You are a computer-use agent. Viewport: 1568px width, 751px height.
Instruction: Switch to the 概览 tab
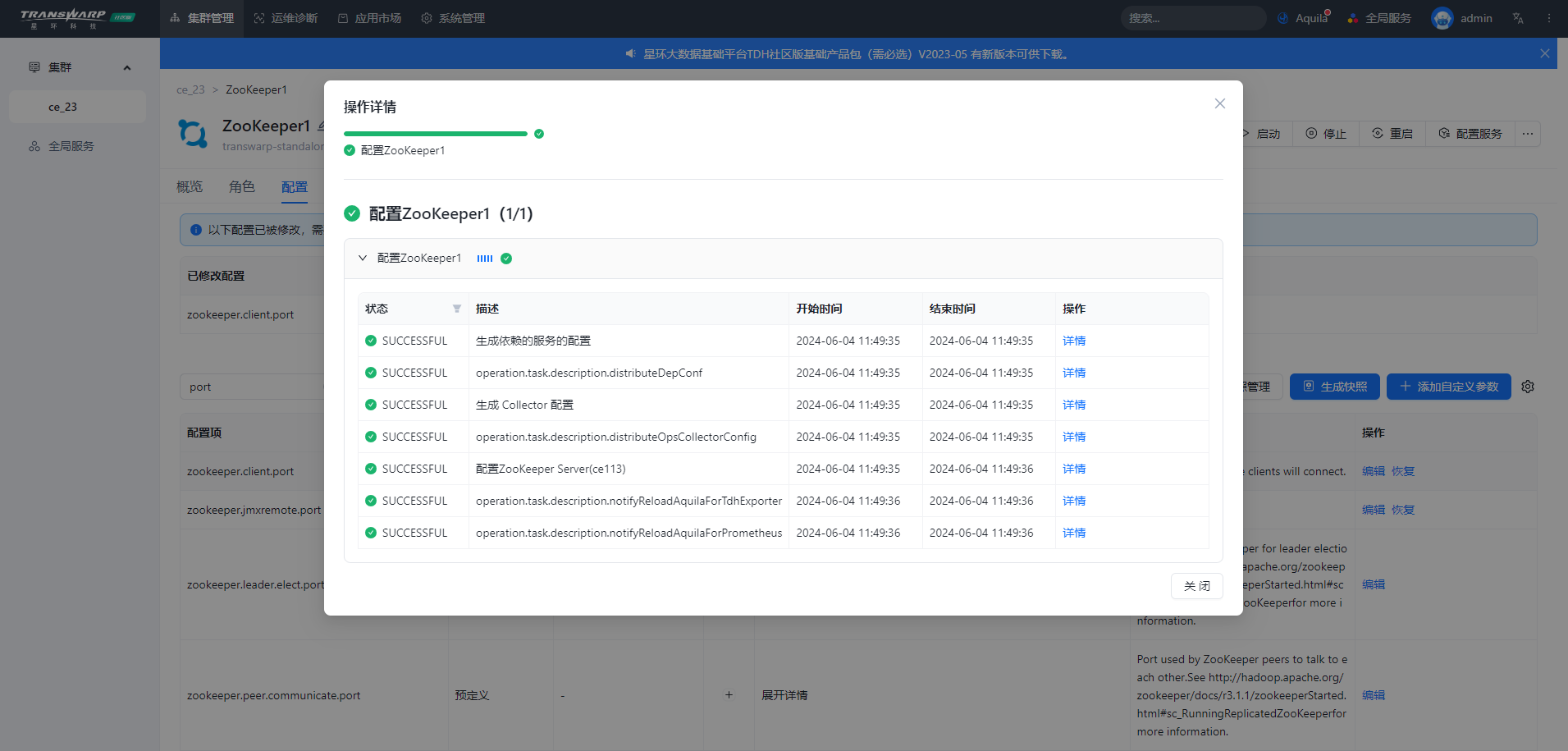pyautogui.click(x=190, y=187)
